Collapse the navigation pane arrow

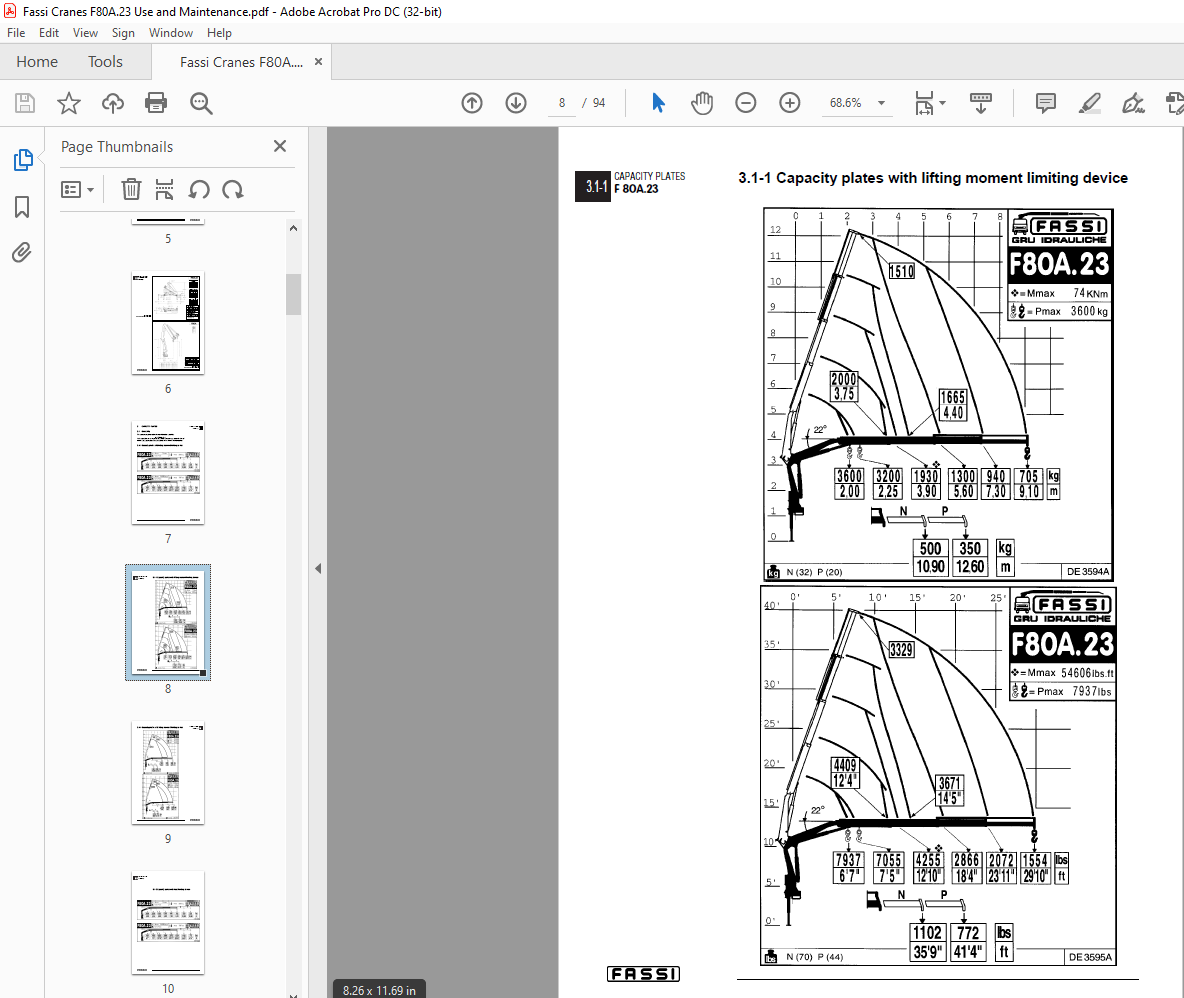[x=318, y=568]
